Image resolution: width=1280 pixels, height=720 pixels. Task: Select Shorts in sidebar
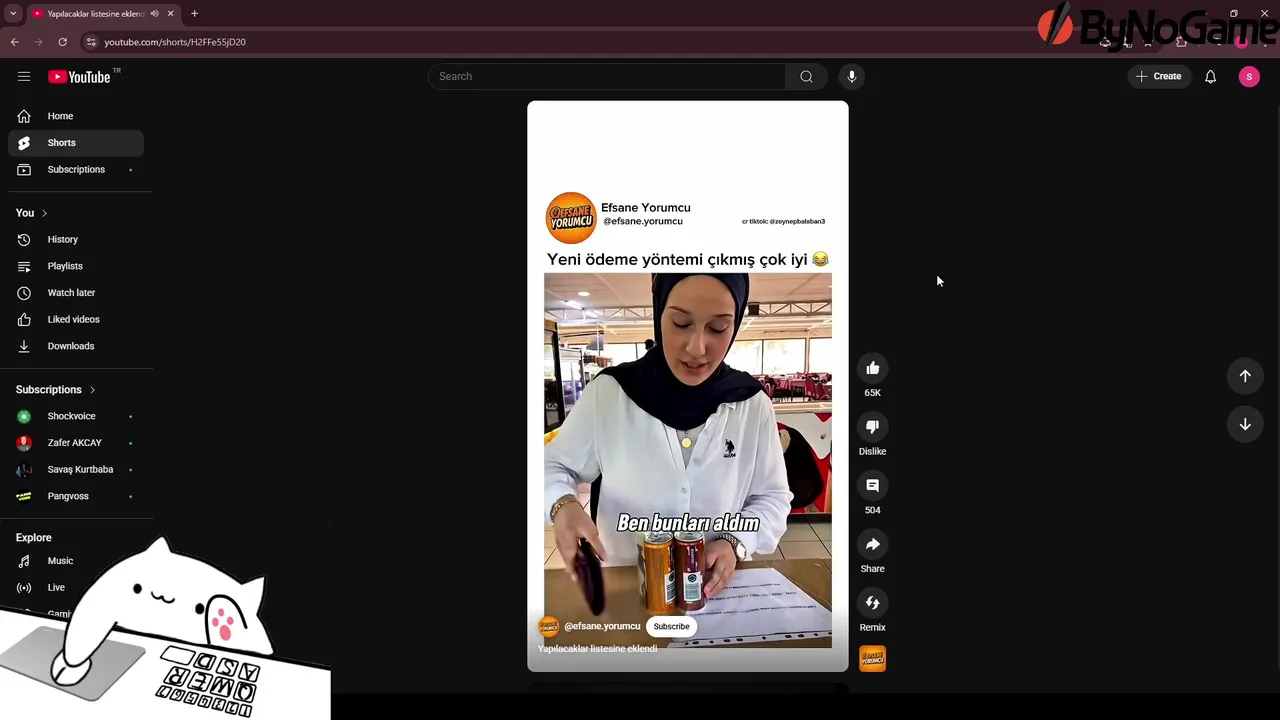(76, 143)
